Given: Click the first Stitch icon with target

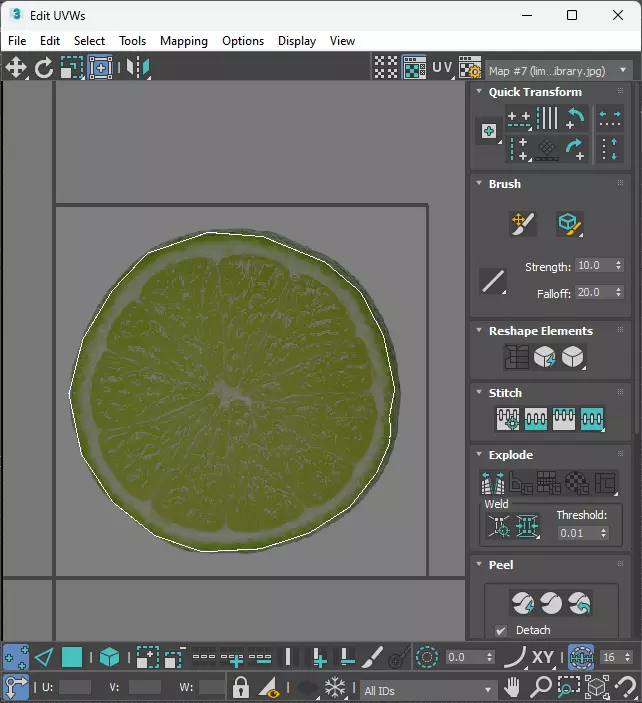Looking at the screenshot, I should (508, 419).
